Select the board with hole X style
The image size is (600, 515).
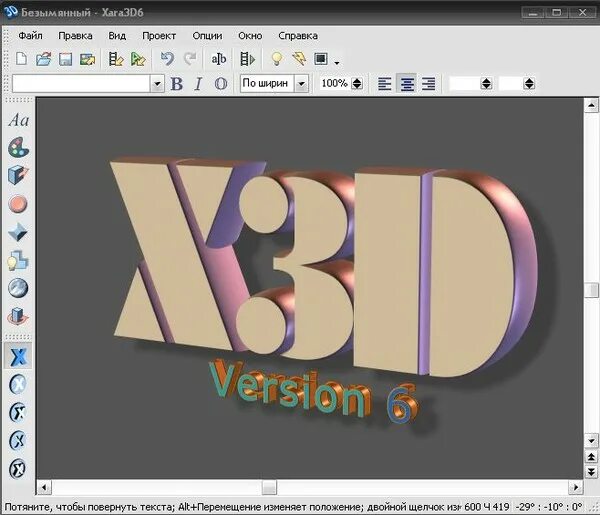tap(18, 412)
